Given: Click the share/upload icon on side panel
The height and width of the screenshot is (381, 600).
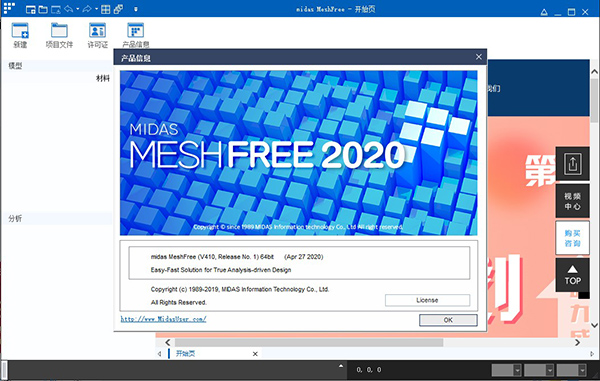Looking at the screenshot, I should point(572,164).
